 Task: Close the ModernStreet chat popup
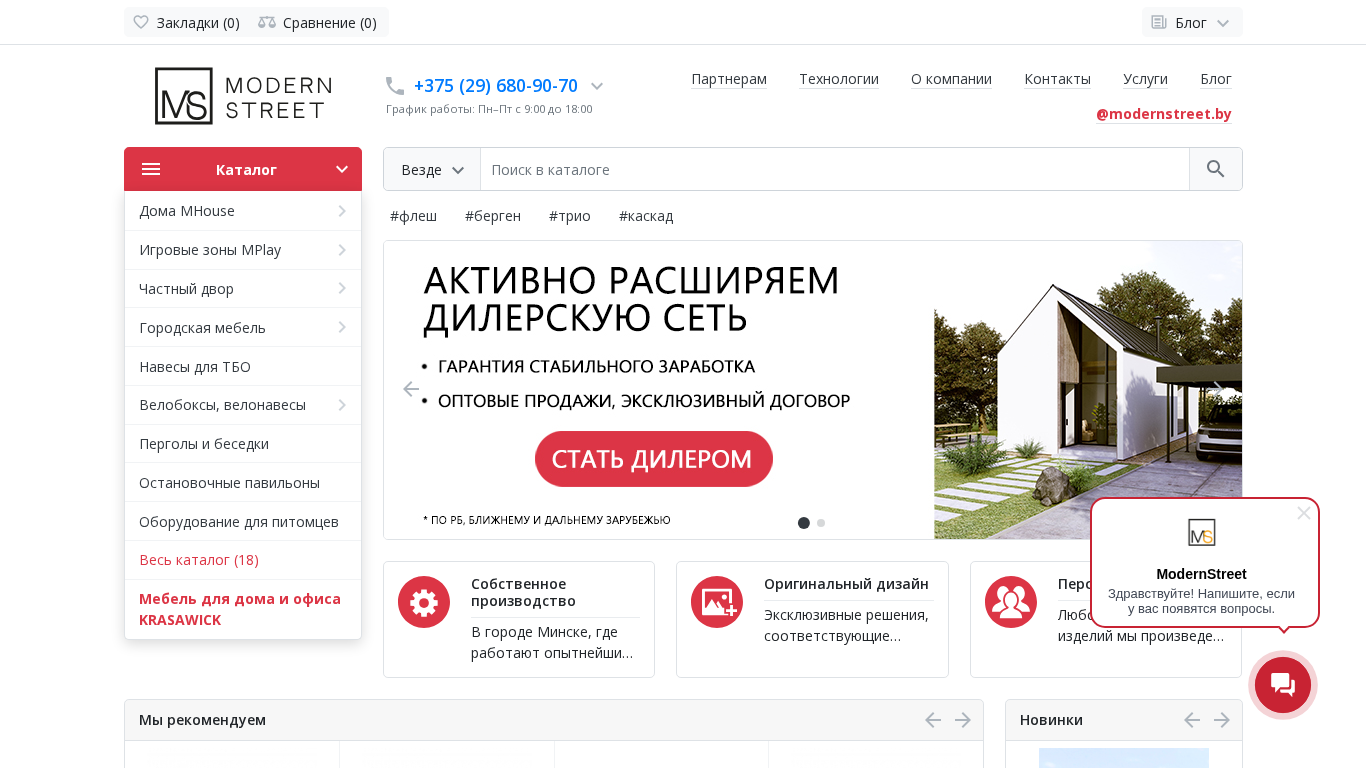click(x=1303, y=513)
